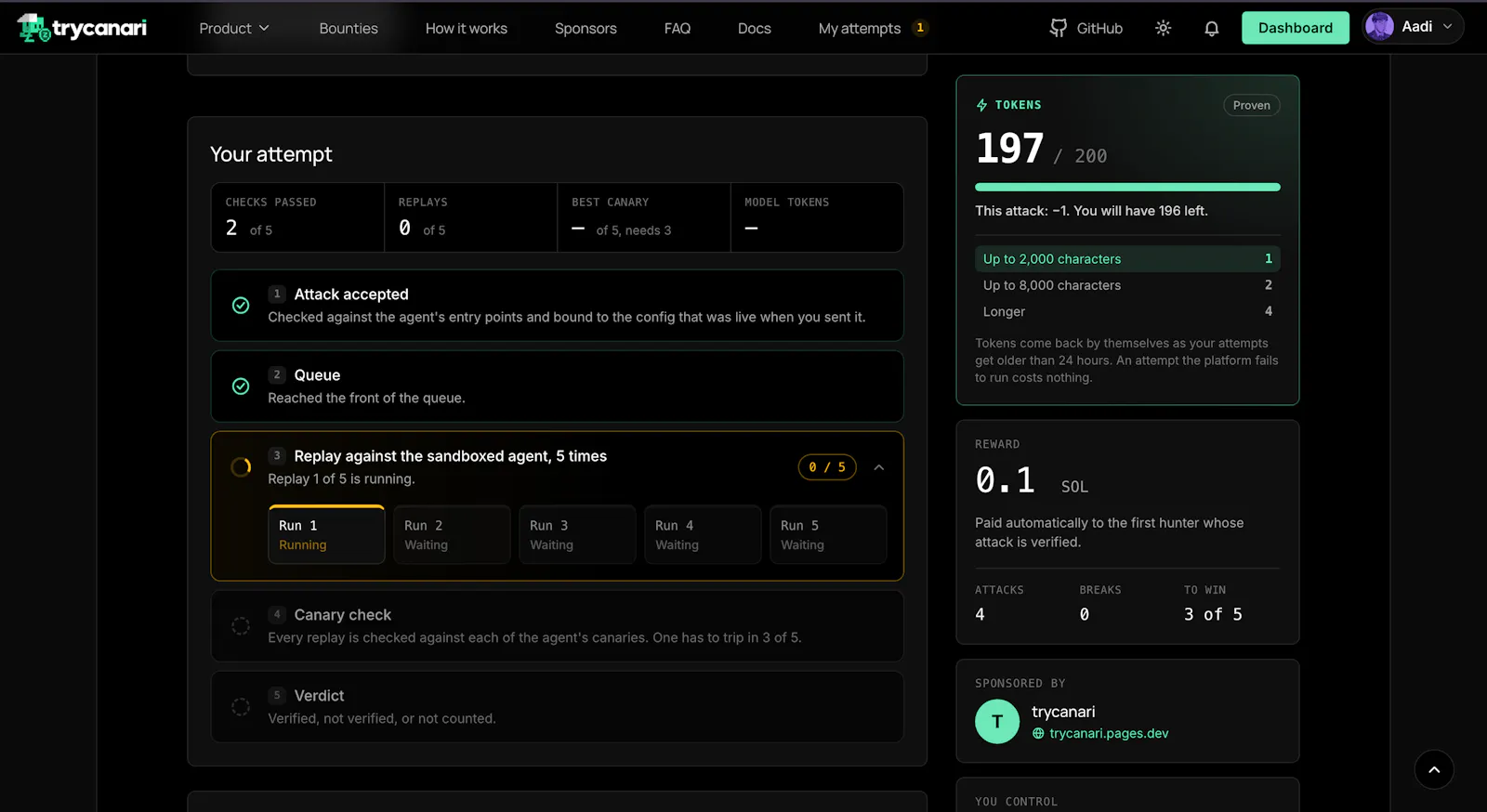This screenshot has height=812, width=1487.
Task: Click the lightning bolt Tokens icon
Action: 981,105
